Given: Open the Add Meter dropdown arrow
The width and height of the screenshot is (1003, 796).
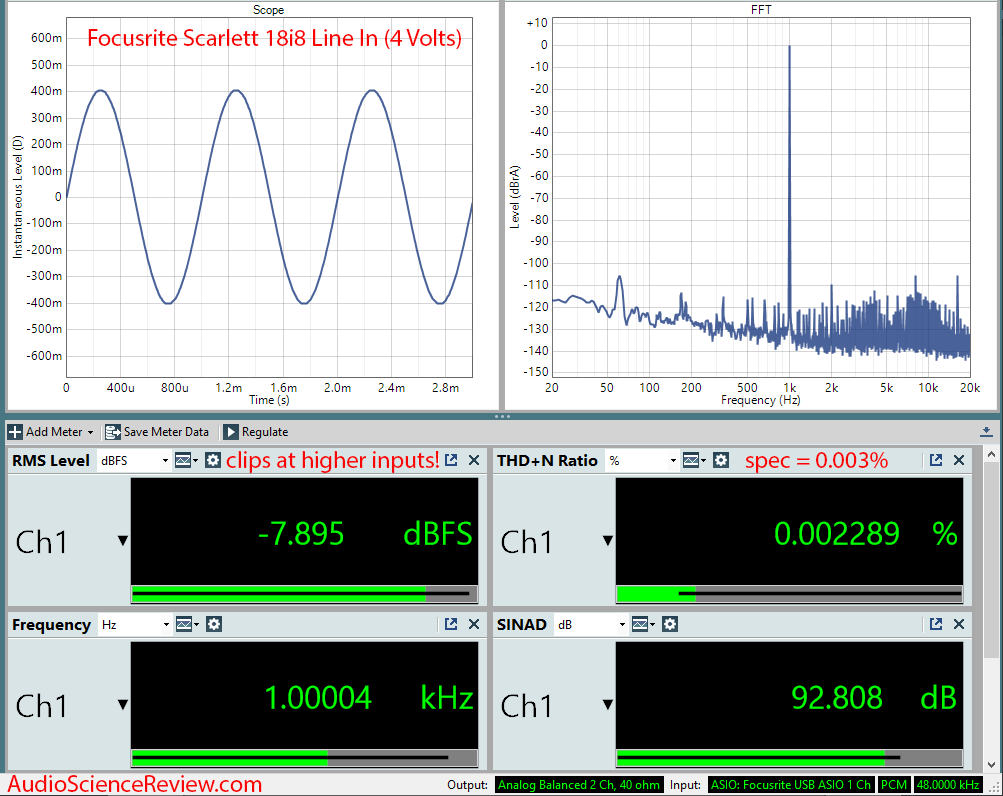Looking at the screenshot, I should click(90, 433).
